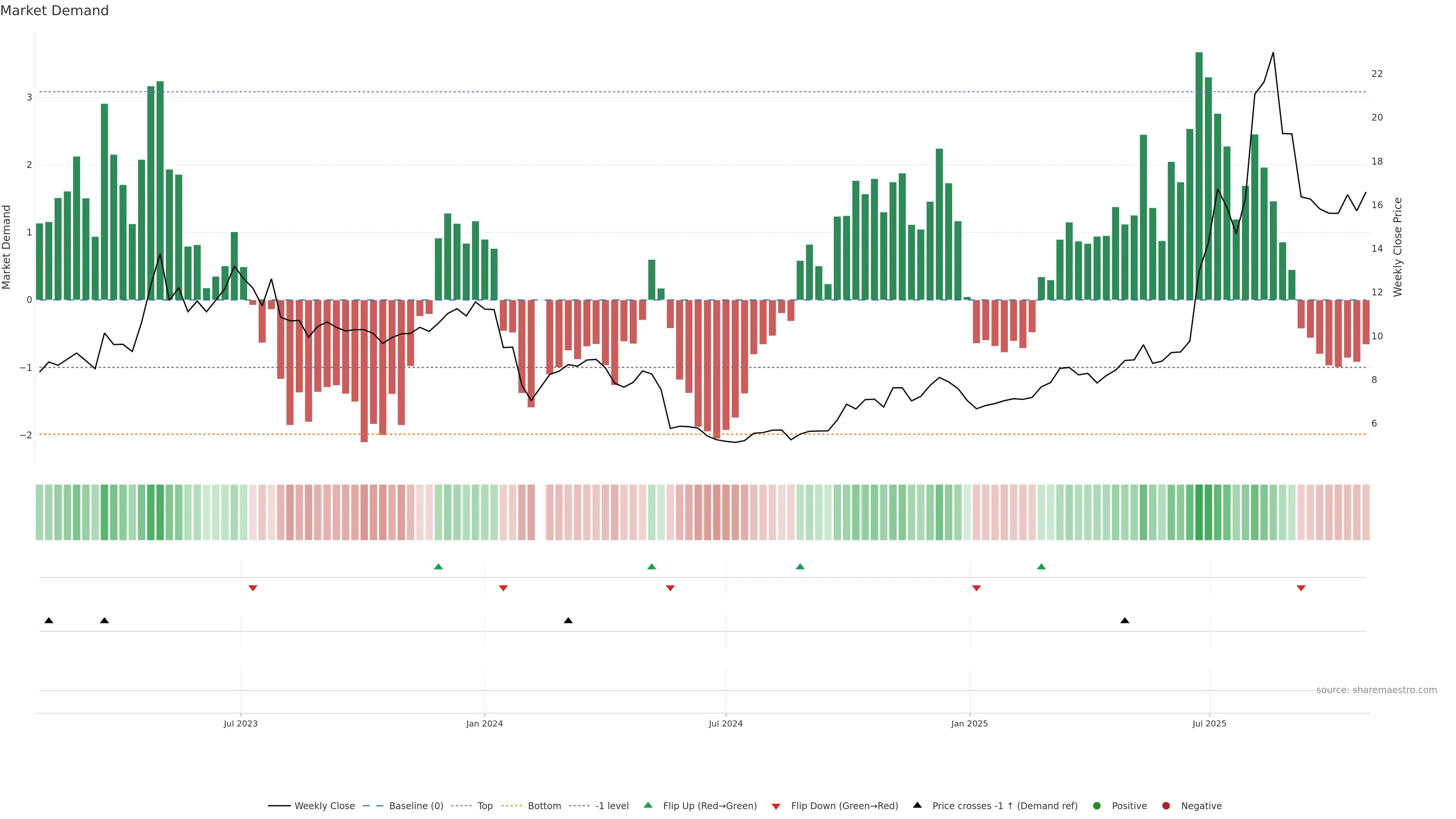Screen dimensions: 1456x819
Task: Click the red Flip Down legend triangle
Action: click(776, 806)
